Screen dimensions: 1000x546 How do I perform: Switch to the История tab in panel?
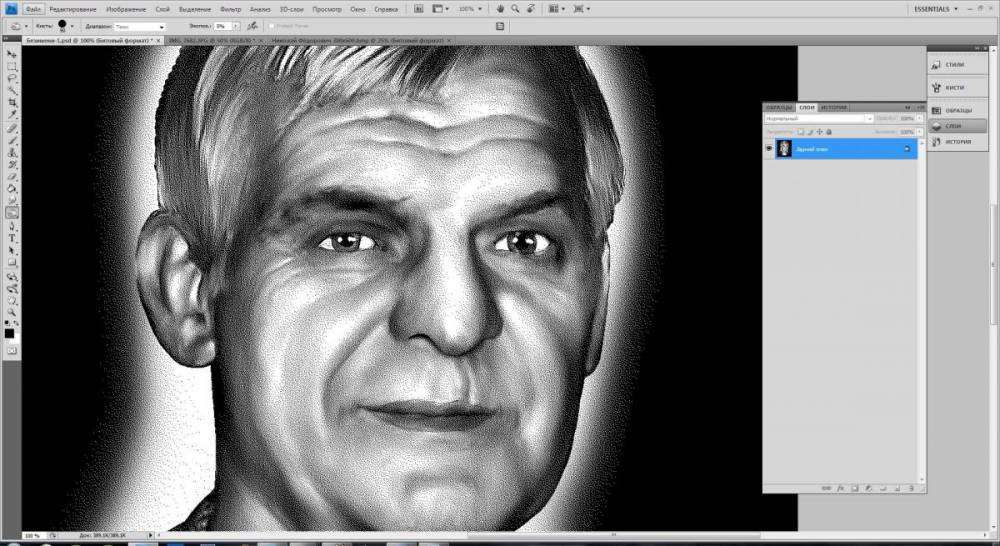pos(834,107)
